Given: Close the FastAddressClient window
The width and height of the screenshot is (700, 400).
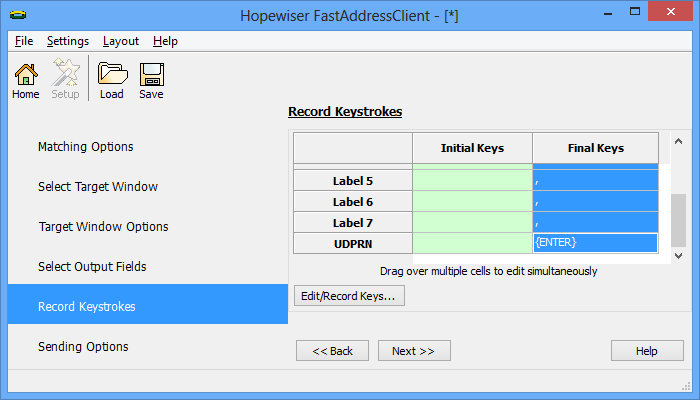Looking at the screenshot, I should 671,12.
